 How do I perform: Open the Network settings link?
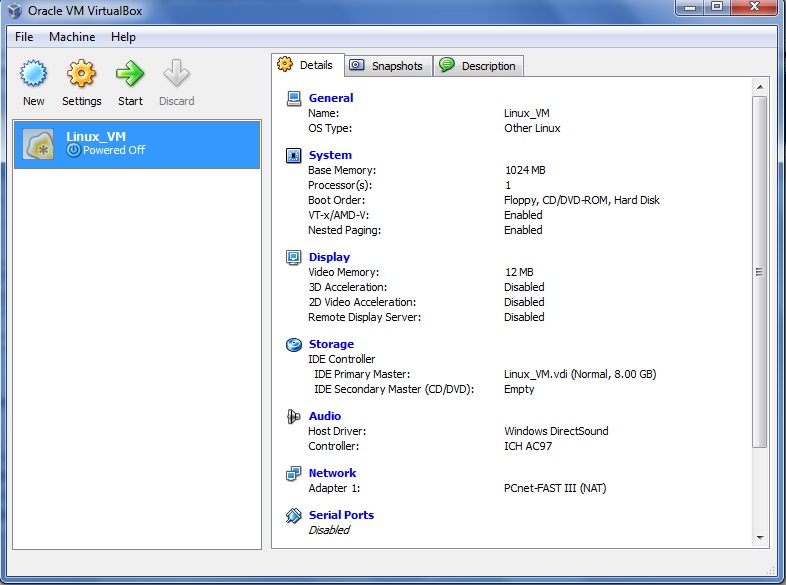pyautogui.click(x=332, y=473)
